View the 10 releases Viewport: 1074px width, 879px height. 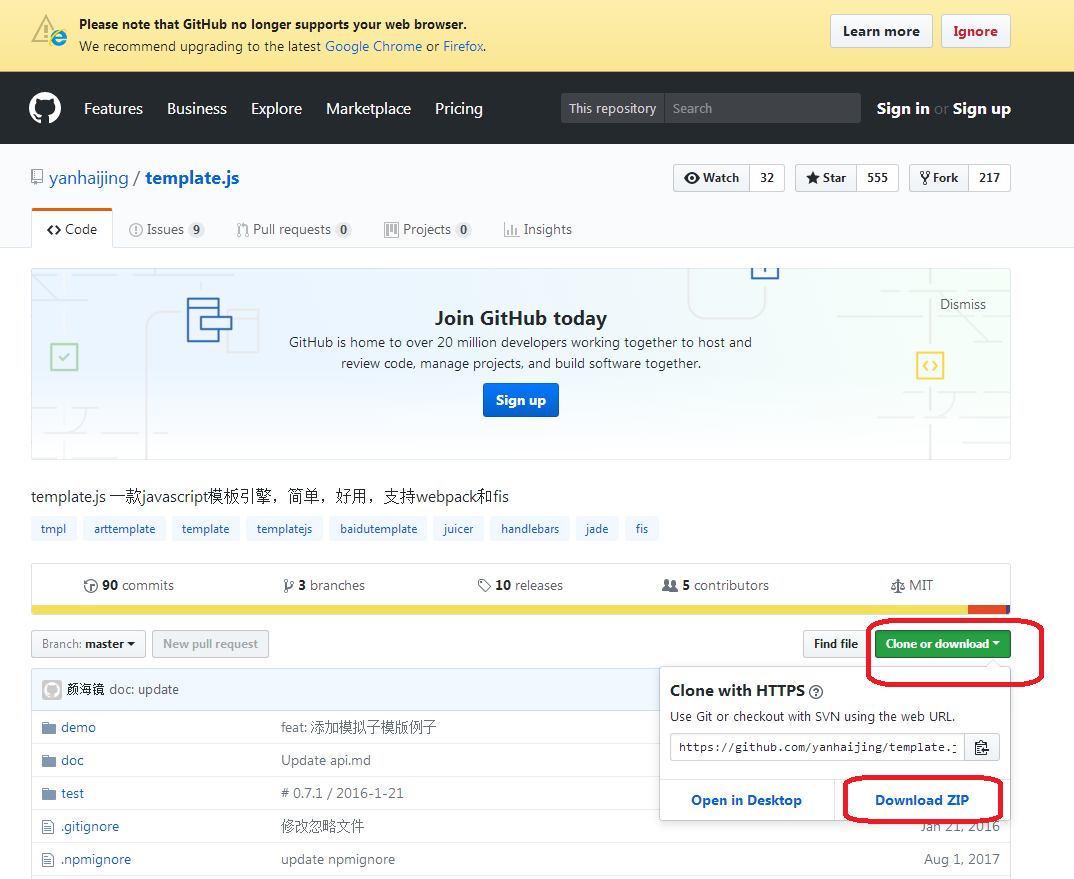tap(521, 586)
